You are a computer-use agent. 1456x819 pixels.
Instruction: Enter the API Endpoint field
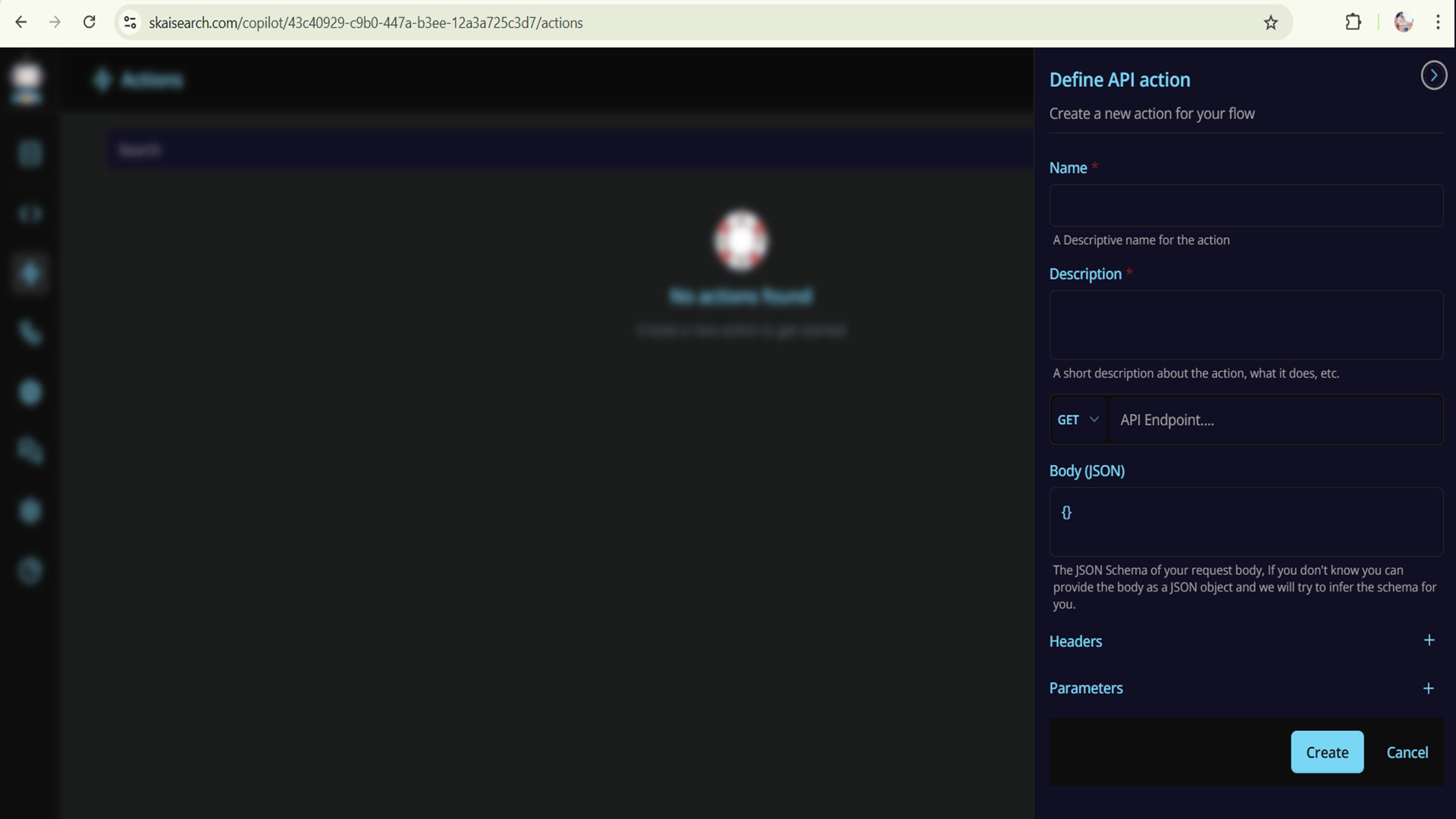point(1274,420)
